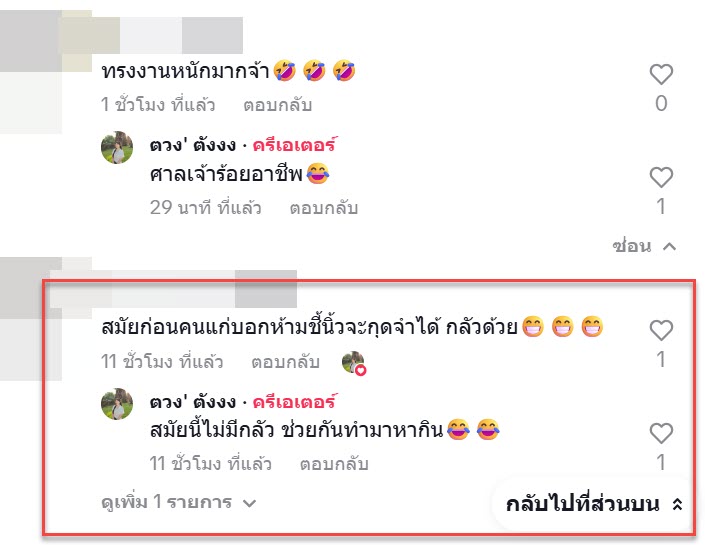
Task: Click ตอบกลับ under สมัยนี้ไม่มีกลัว reply
Action: tap(334, 464)
